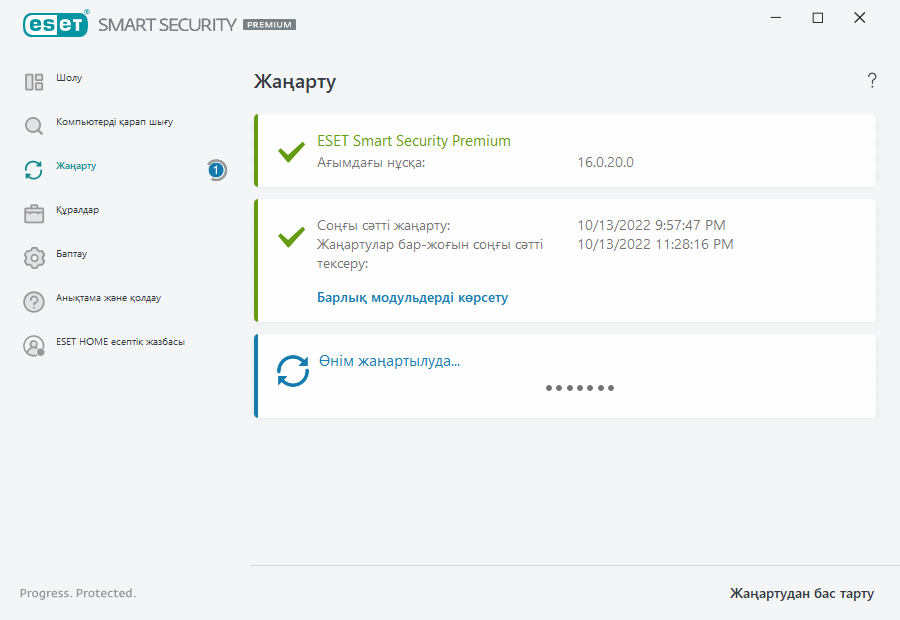Open Компьютерді қарап шығу section
This screenshot has width=900, height=620.
pos(114,122)
